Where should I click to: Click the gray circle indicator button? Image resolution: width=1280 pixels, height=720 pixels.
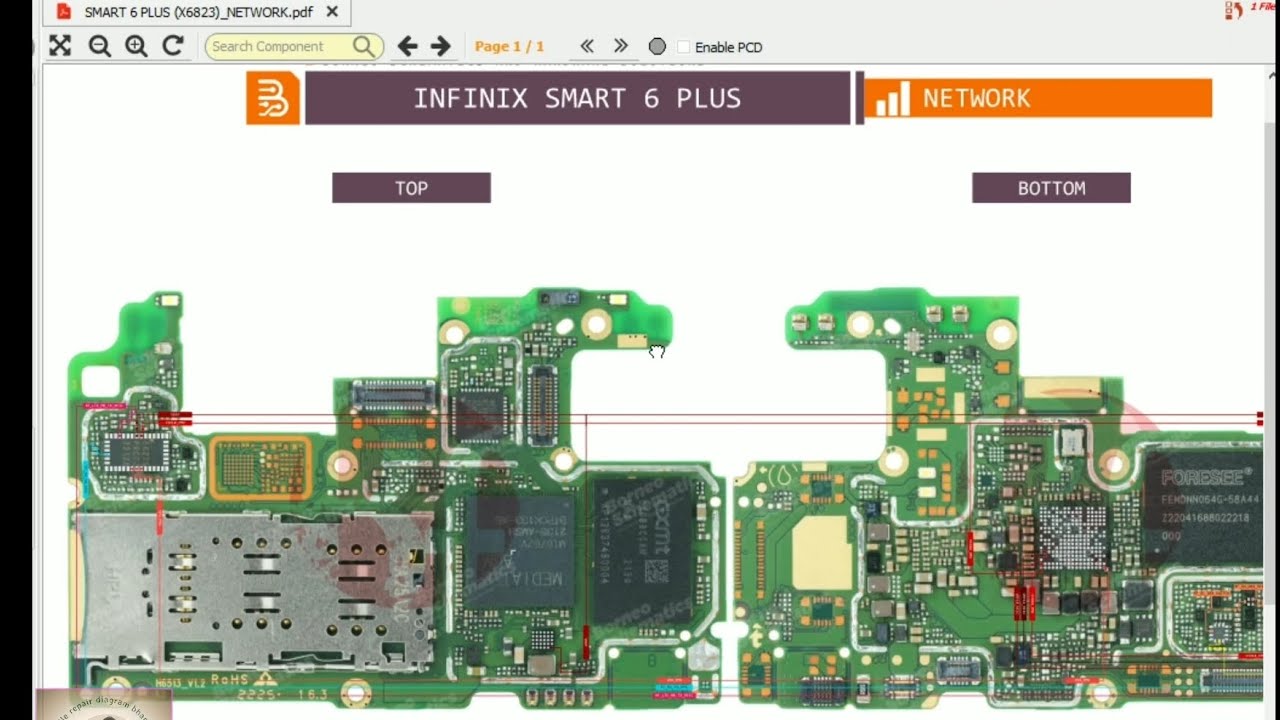point(657,47)
